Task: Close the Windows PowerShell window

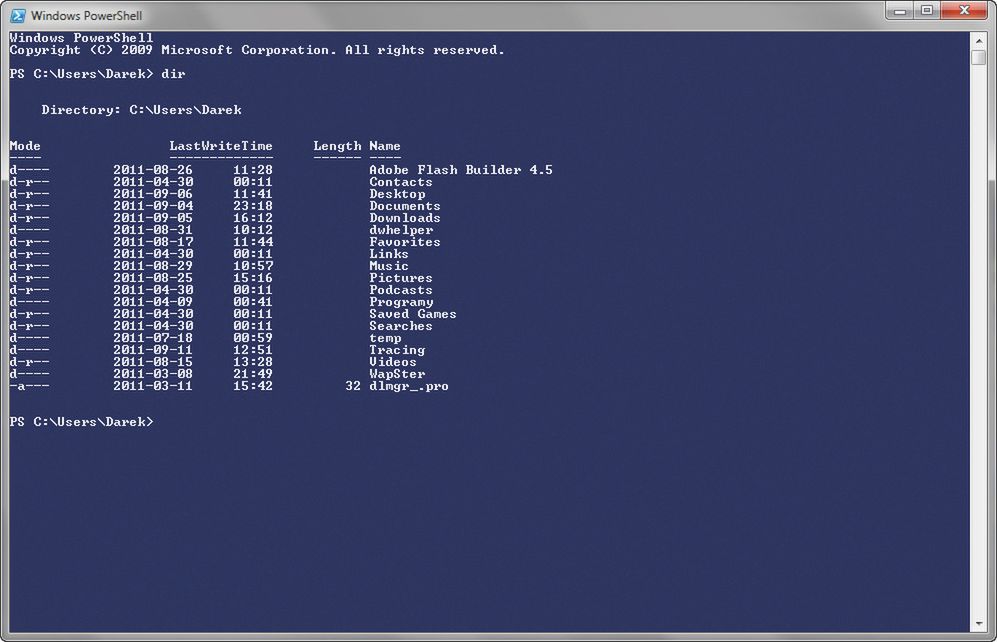Action: coord(964,10)
